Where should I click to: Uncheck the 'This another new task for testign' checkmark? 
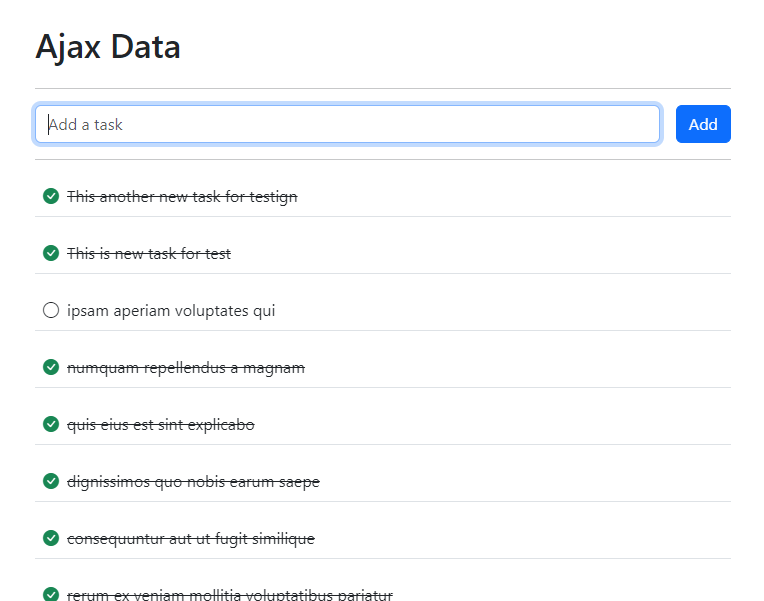click(x=51, y=196)
